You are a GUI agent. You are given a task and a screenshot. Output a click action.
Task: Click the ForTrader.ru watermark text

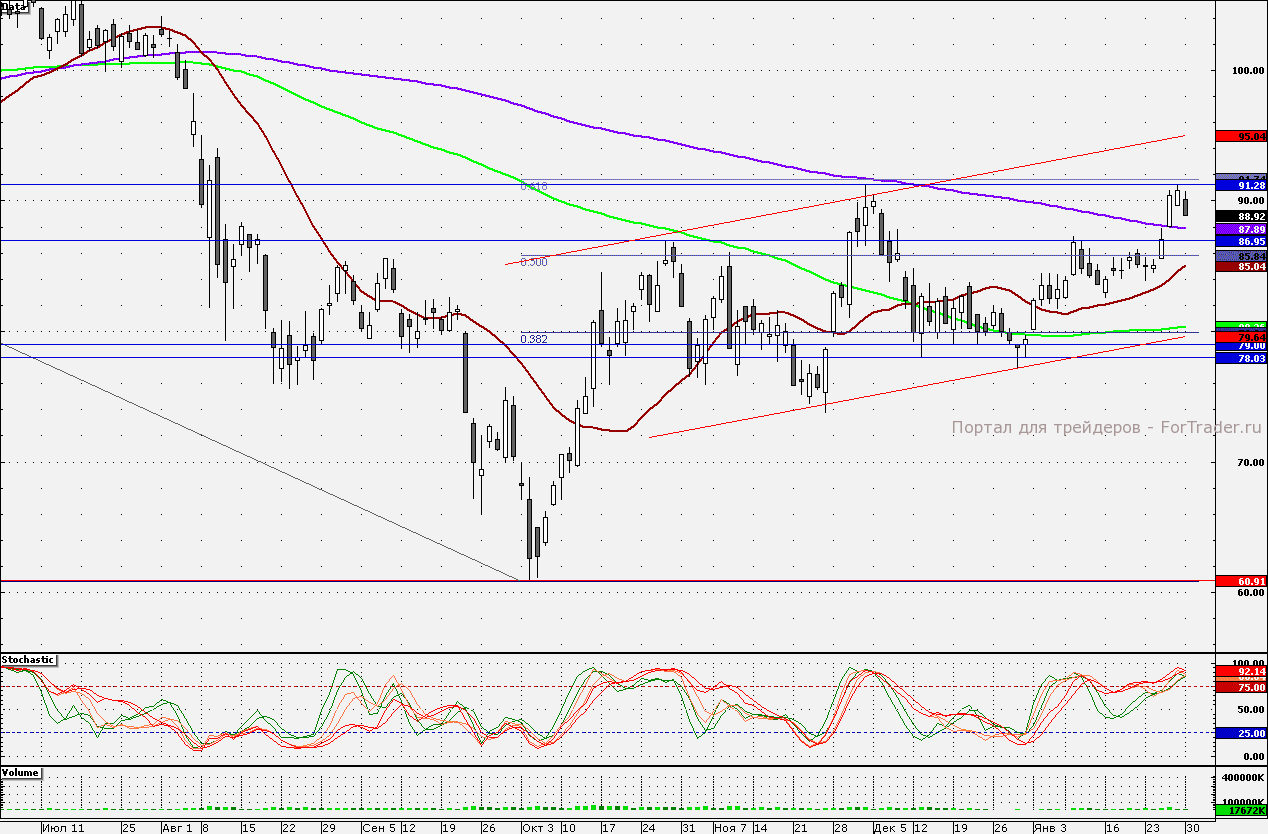1106,428
